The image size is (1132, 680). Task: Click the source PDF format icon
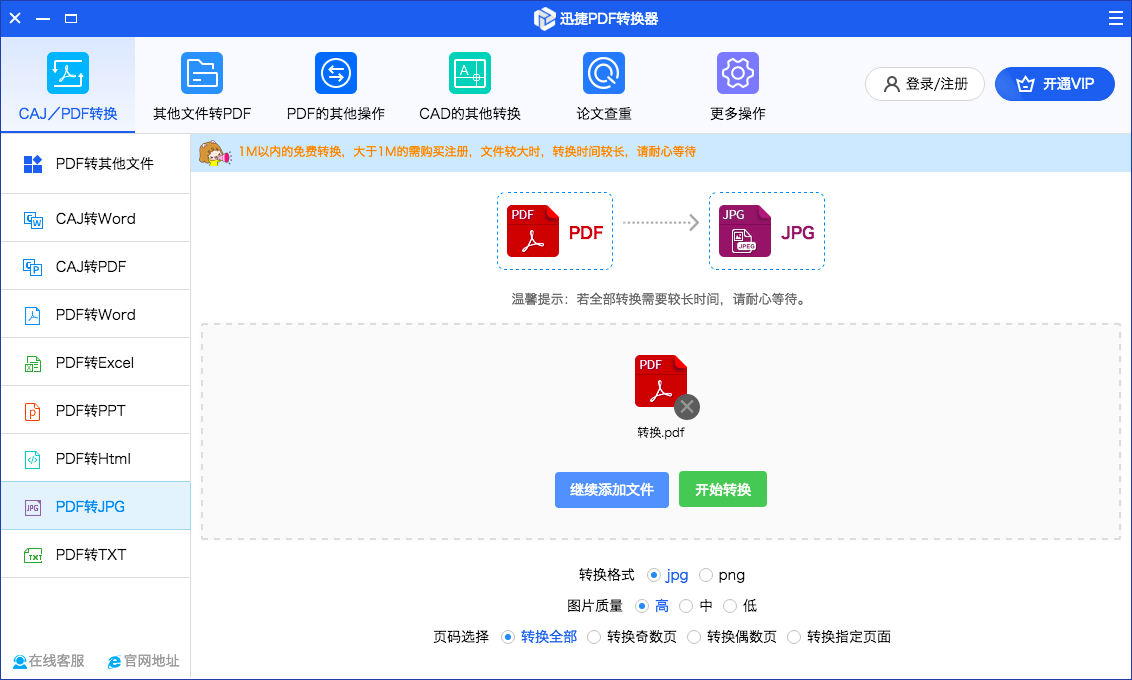coord(533,231)
